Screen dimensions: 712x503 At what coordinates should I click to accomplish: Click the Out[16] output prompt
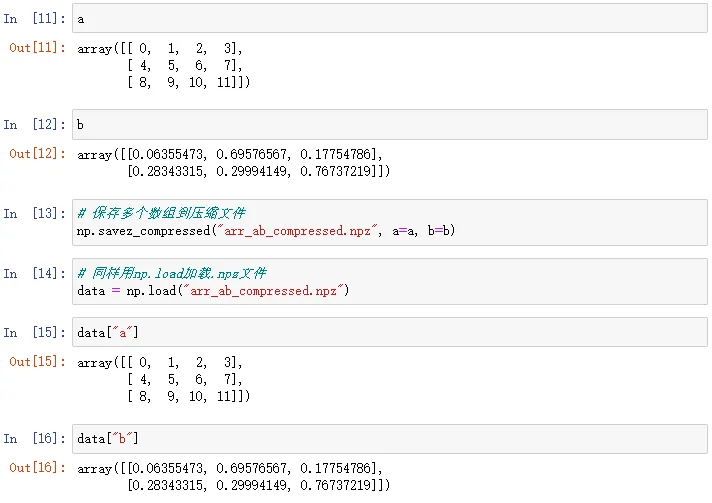click(37, 467)
